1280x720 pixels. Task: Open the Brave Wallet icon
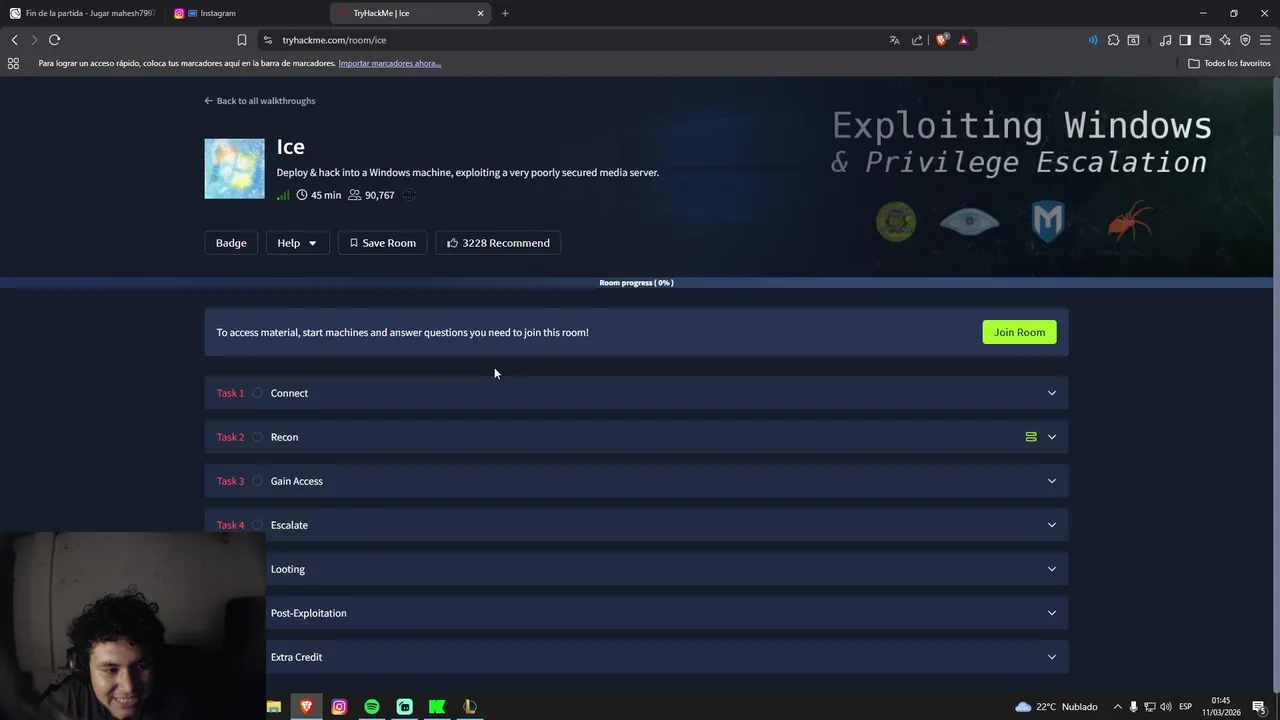(x=1205, y=40)
